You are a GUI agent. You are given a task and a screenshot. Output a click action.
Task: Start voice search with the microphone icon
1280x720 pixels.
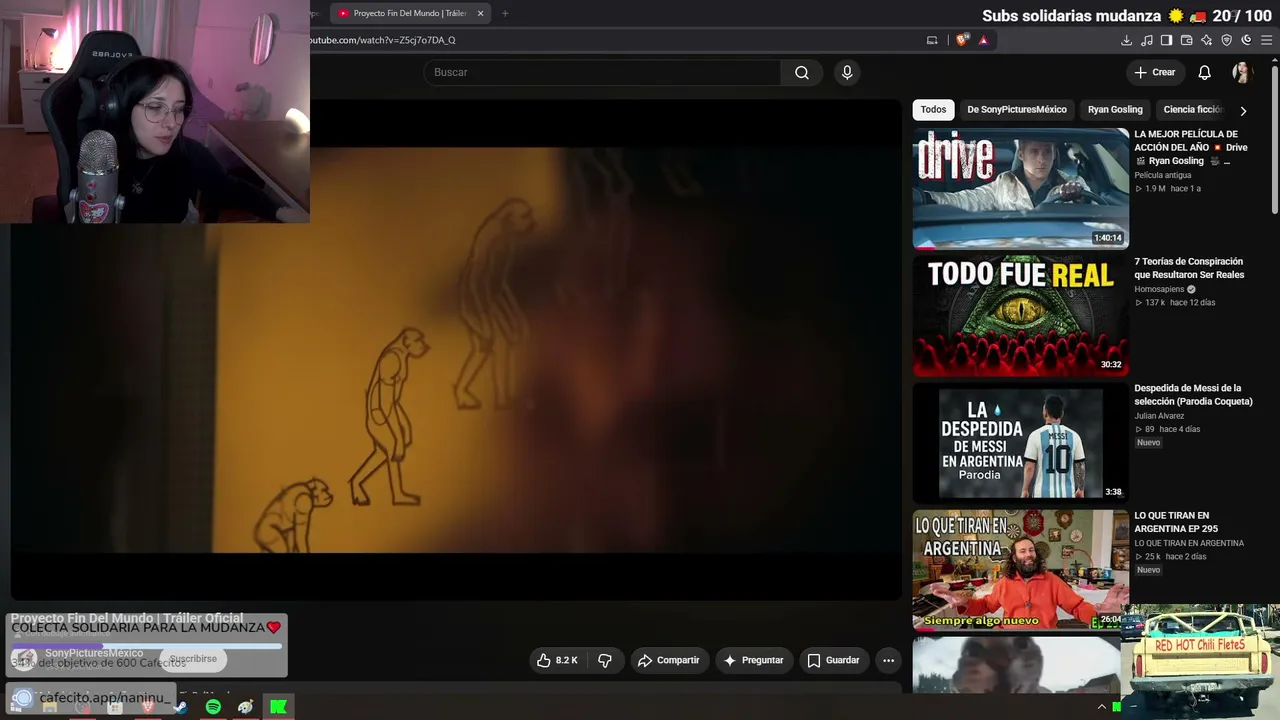click(x=847, y=72)
